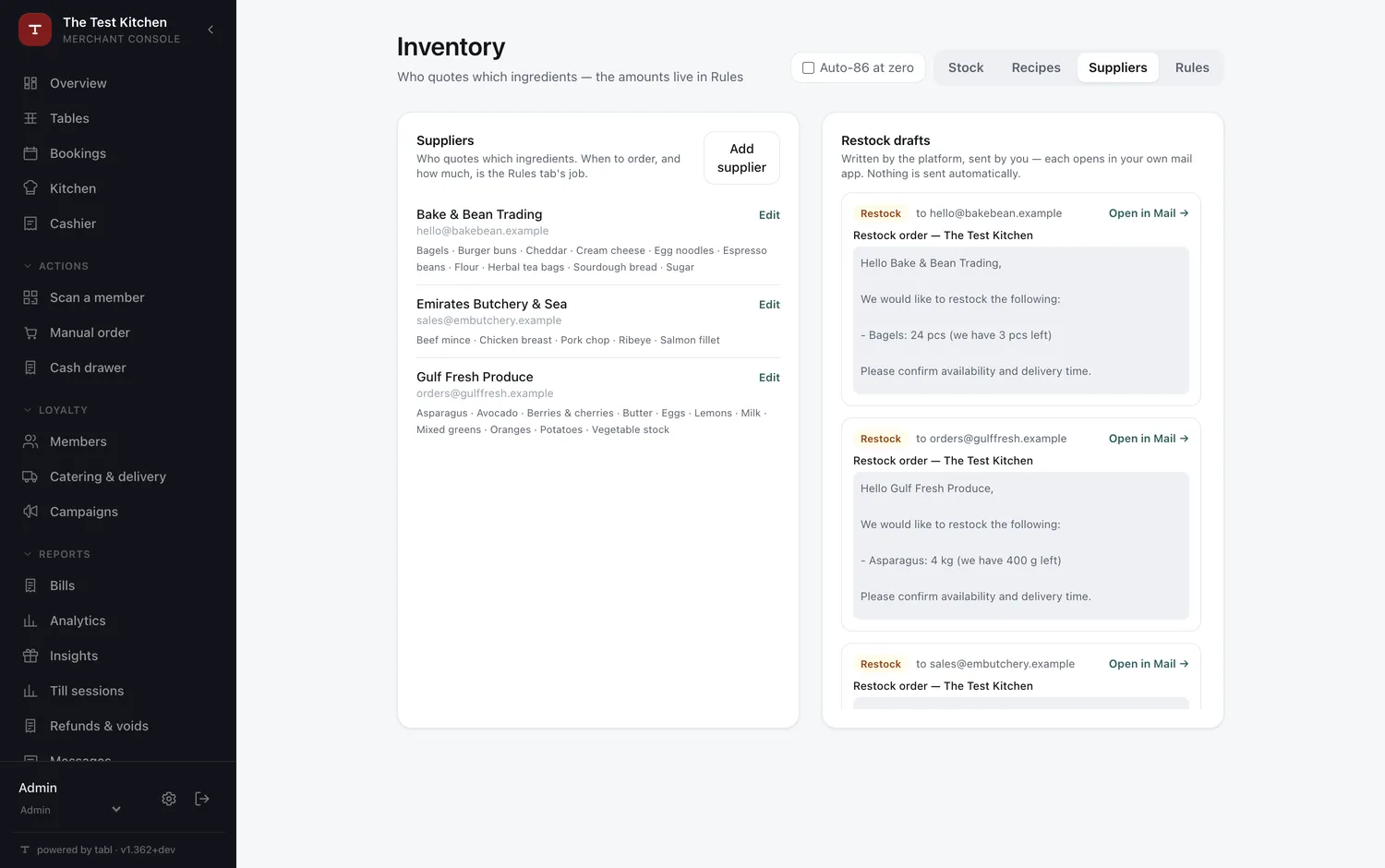Edit Emirates Butchery & Sea supplier
The height and width of the screenshot is (868, 1385).
coord(769,305)
